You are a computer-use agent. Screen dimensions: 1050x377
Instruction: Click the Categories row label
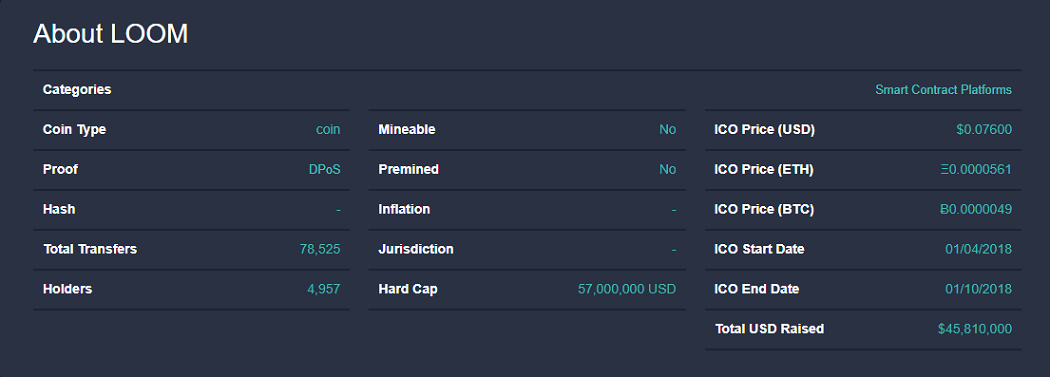click(77, 90)
